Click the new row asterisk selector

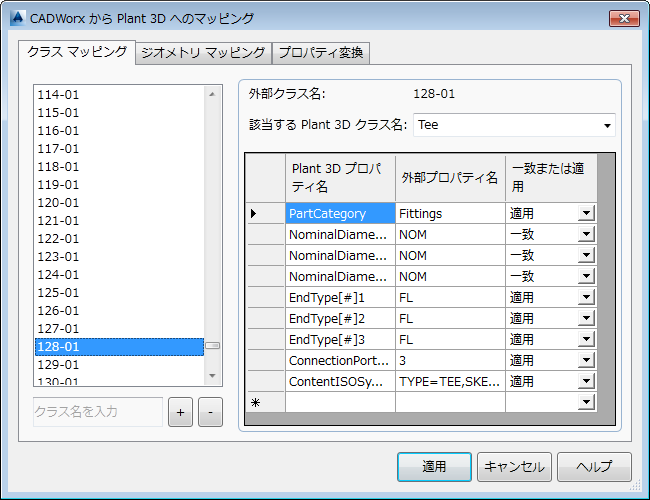pyautogui.click(x=266, y=402)
